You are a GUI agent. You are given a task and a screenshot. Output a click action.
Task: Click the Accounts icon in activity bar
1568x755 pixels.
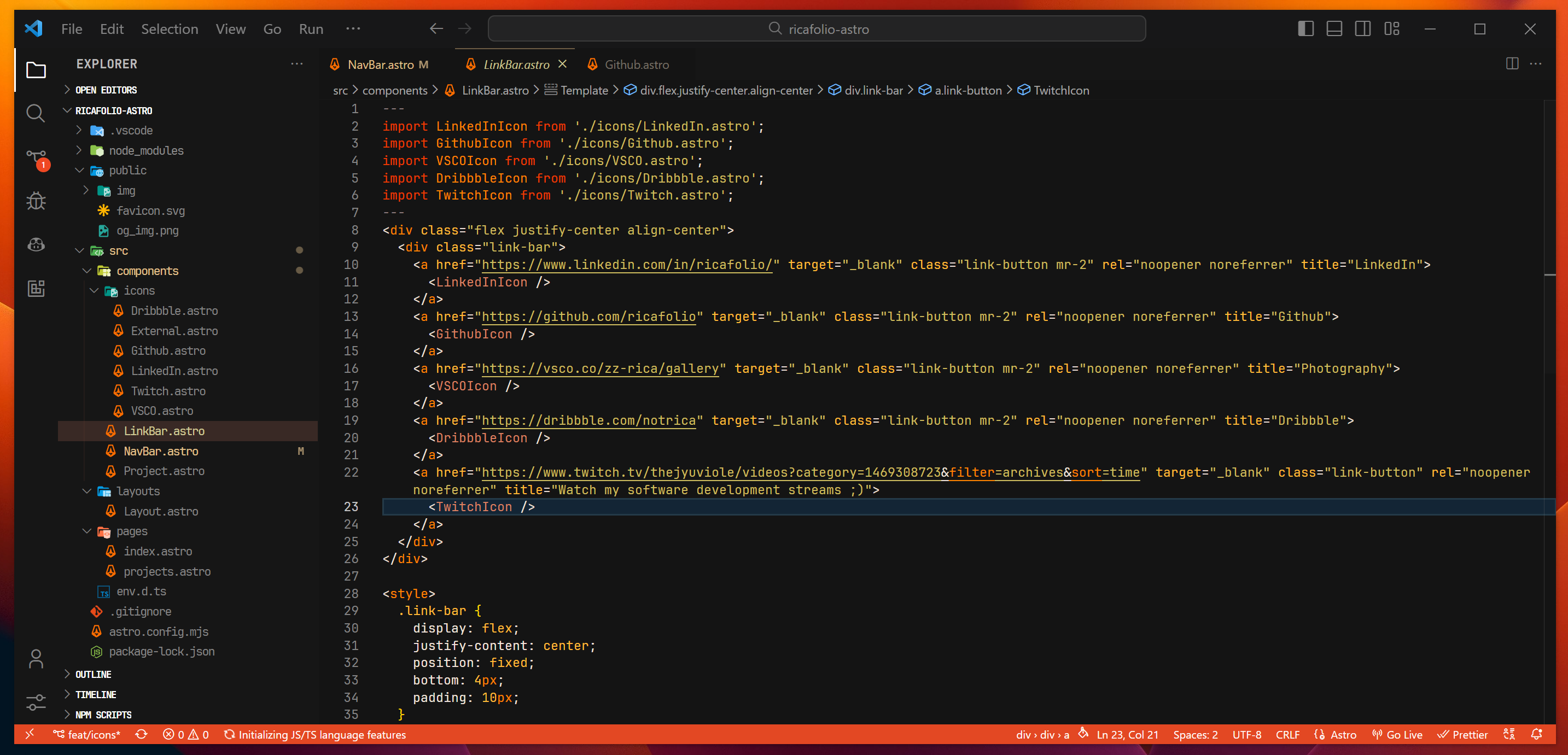click(36, 658)
